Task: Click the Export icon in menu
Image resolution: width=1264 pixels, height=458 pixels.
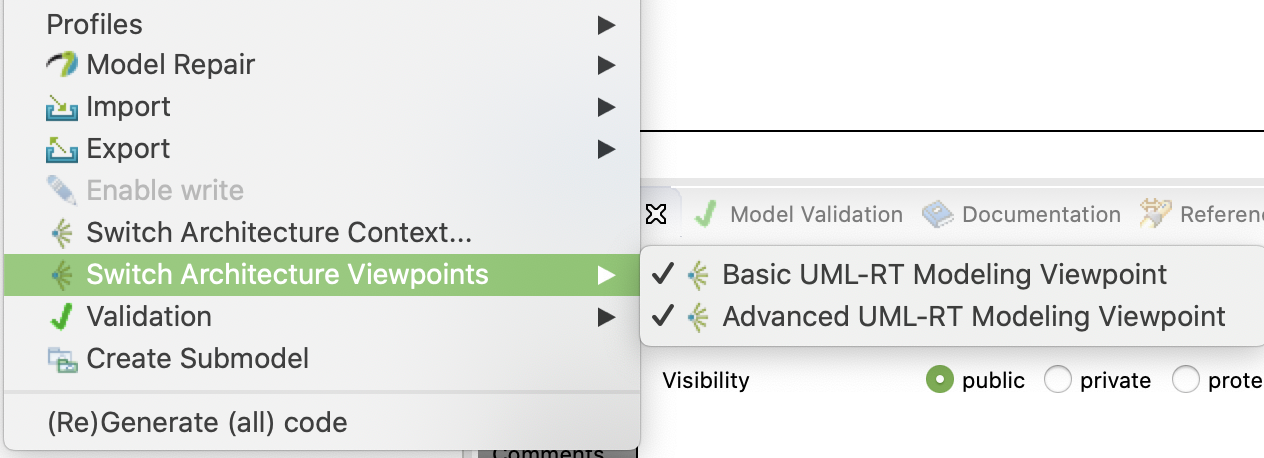Action: (x=61, y=149)
